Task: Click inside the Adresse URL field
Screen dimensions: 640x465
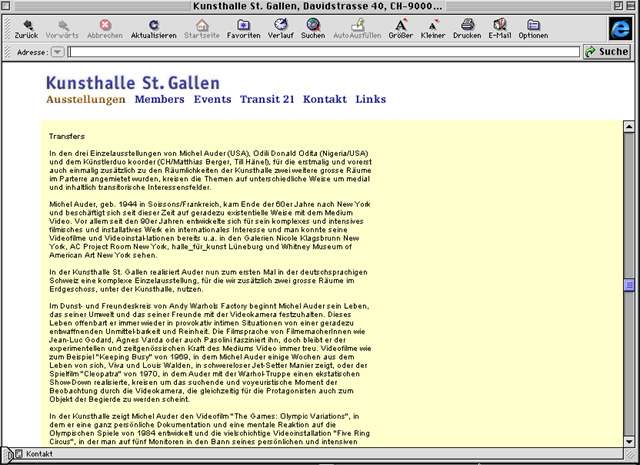Action: tap(320, 51)
